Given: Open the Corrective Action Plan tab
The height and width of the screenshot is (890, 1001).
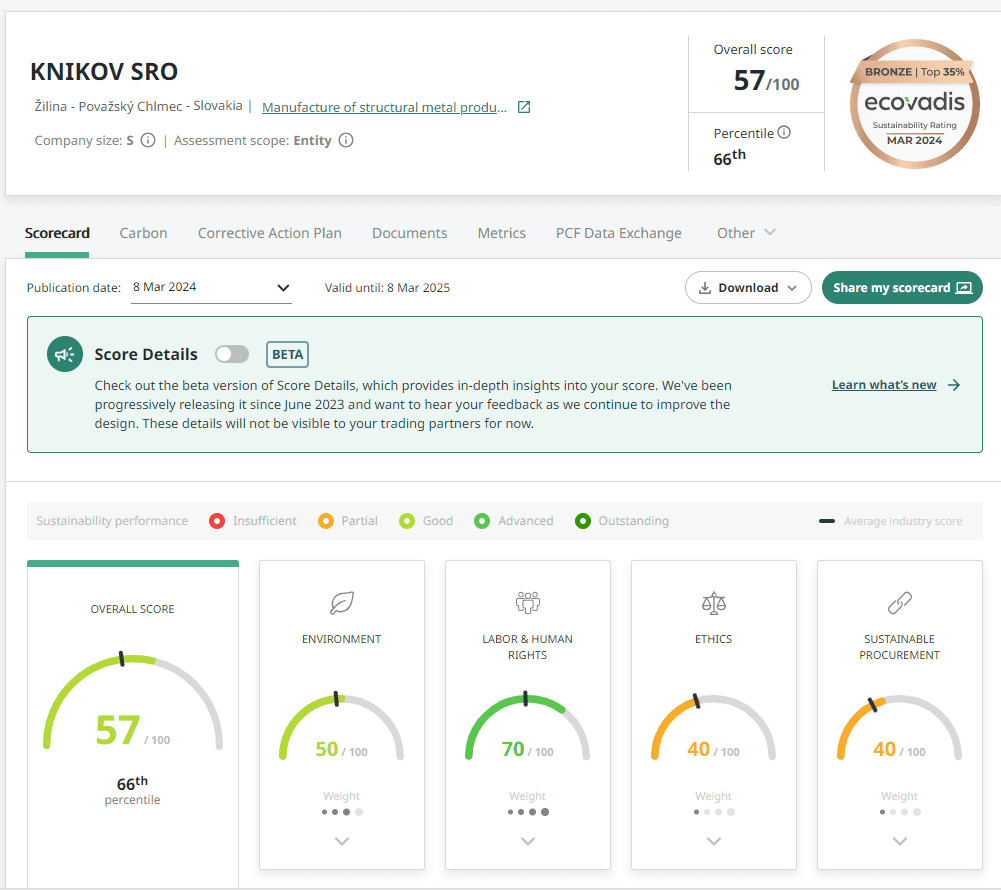Looking at the screenshot, I should (269, 233).
